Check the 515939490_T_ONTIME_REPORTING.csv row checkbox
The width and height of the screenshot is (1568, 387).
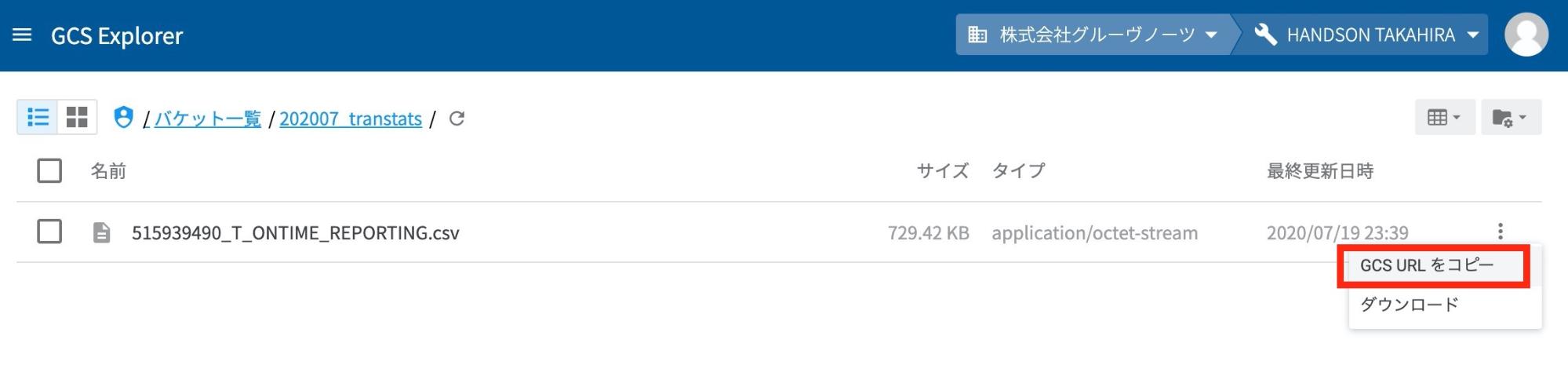[x=49, y=232]
